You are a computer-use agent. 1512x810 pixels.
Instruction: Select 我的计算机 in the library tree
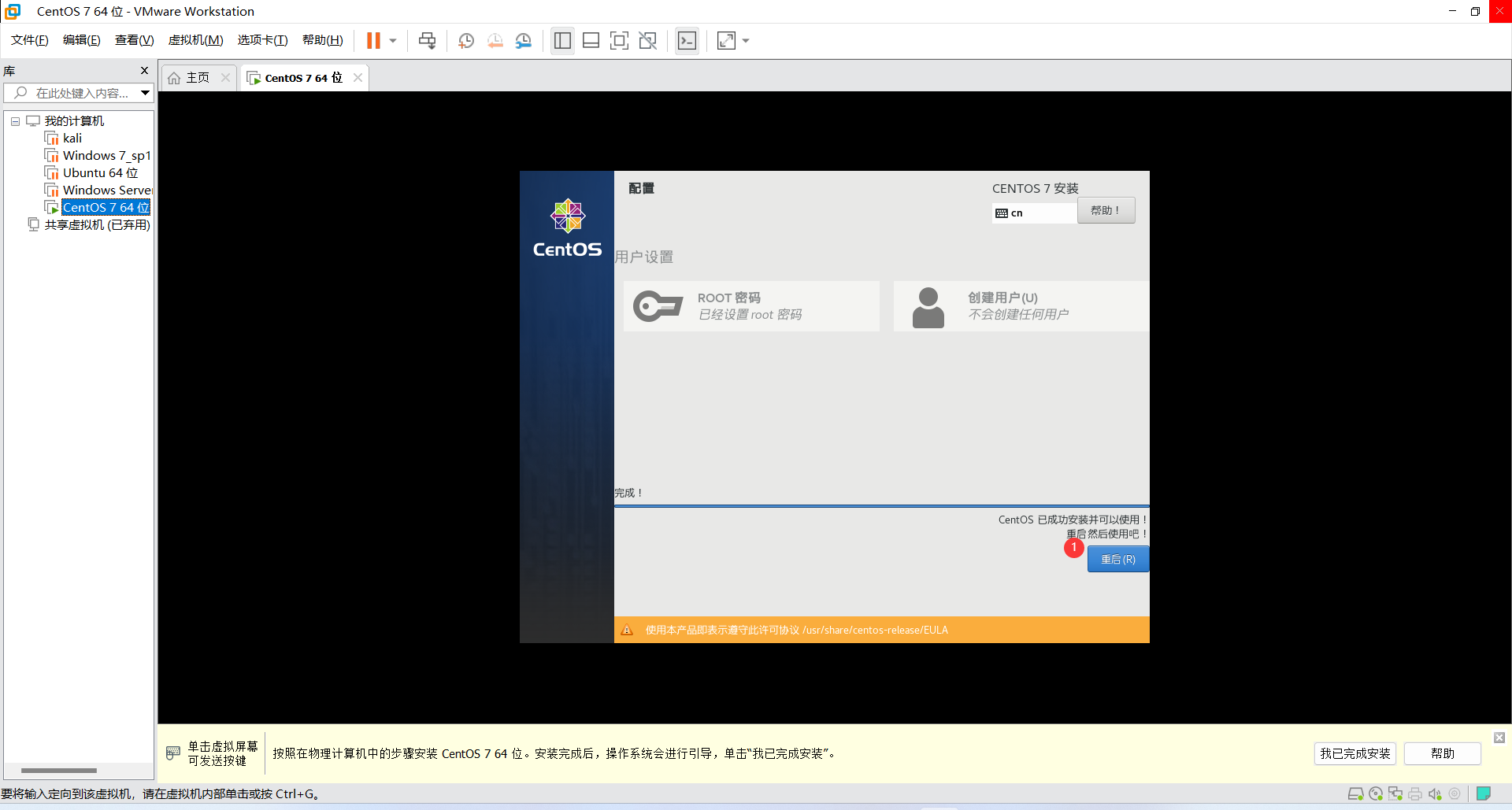(x=74, y=121)
